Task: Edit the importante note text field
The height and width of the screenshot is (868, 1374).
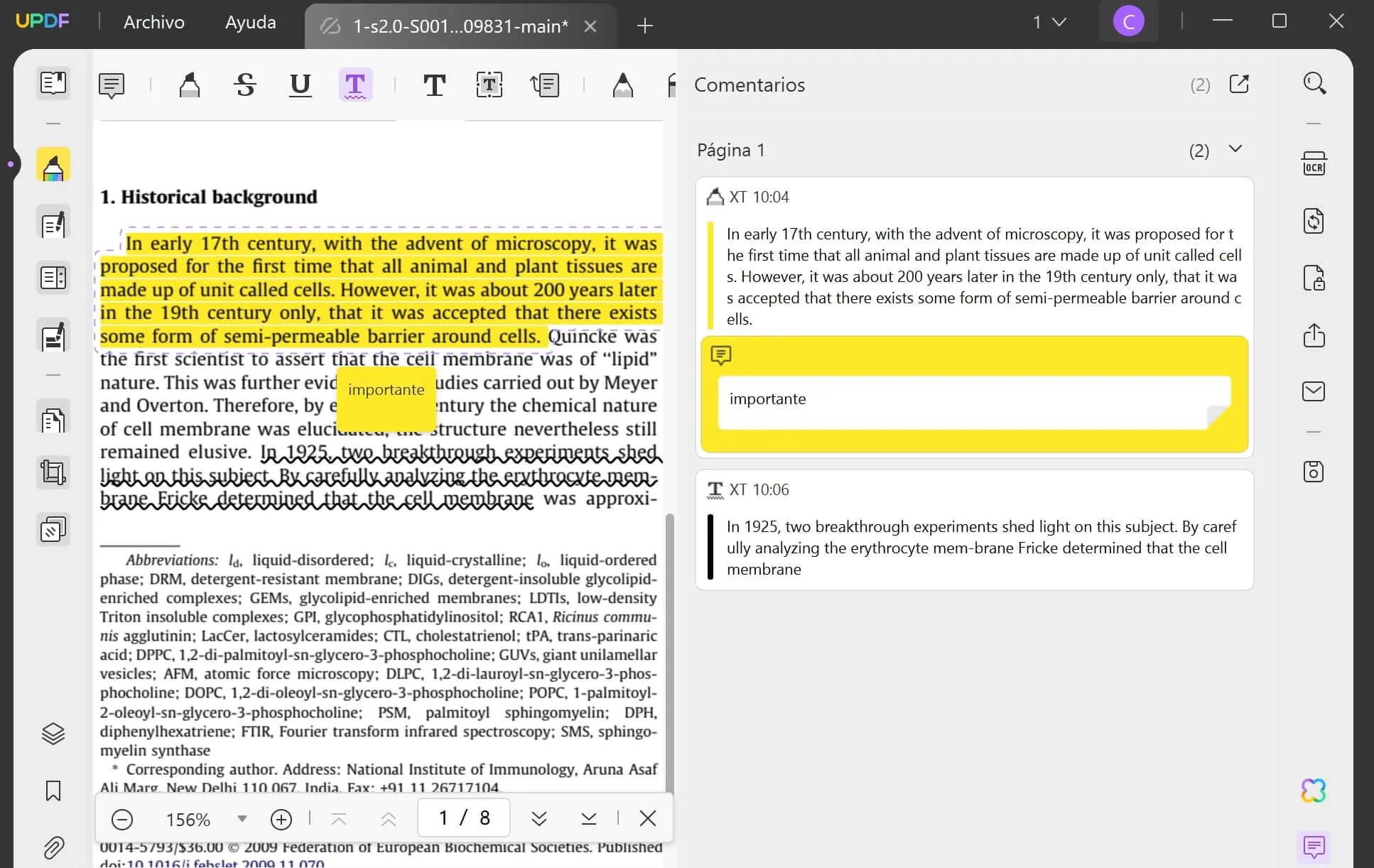Action: click(x=974, y=402)
